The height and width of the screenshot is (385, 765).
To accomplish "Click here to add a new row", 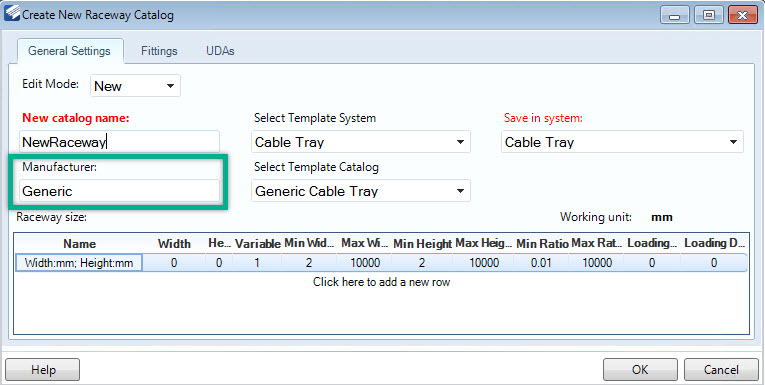I will click(x=381, y=282).
